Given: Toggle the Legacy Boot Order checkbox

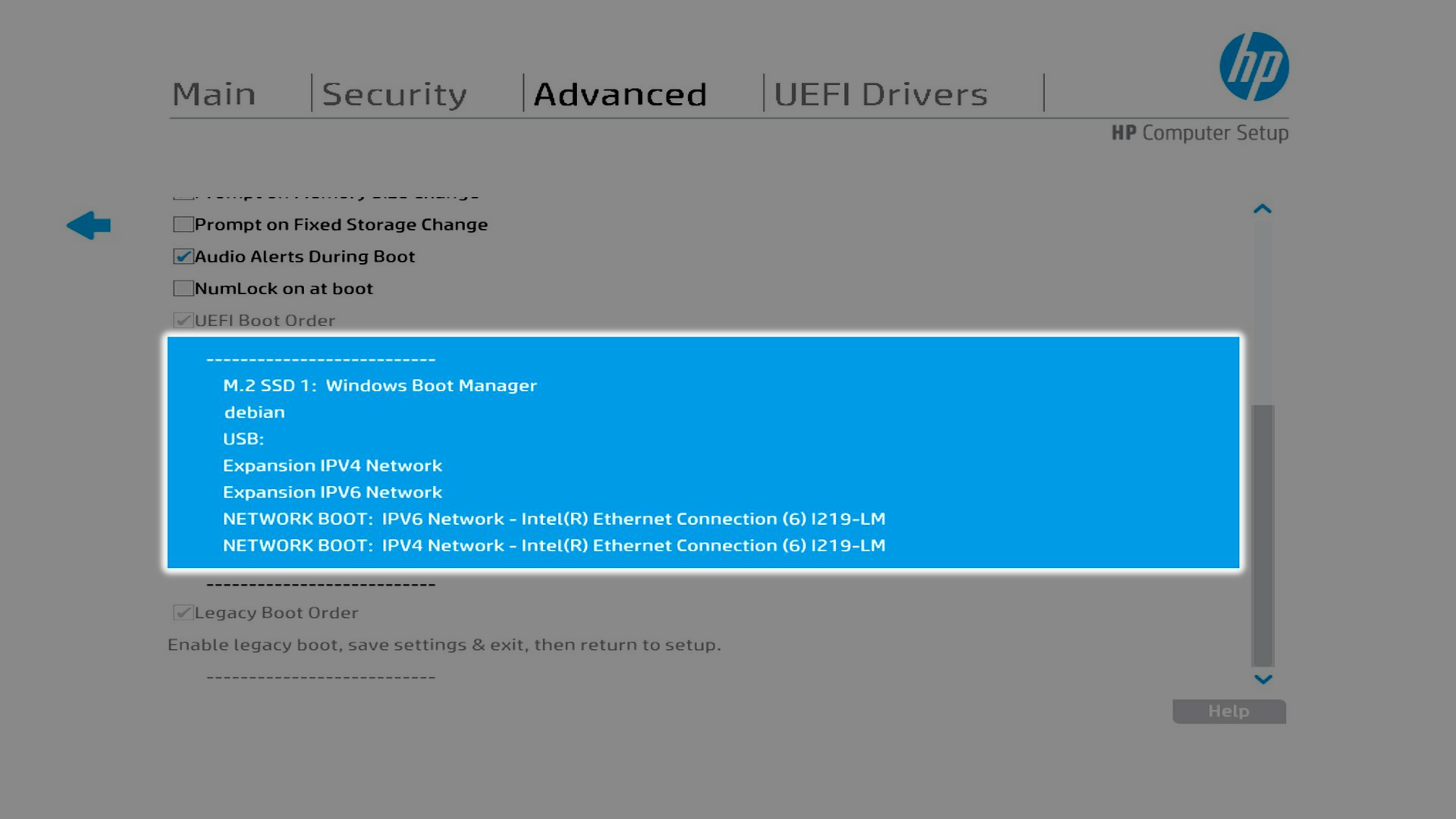Looking at the screenshot, I should [183, 613].
